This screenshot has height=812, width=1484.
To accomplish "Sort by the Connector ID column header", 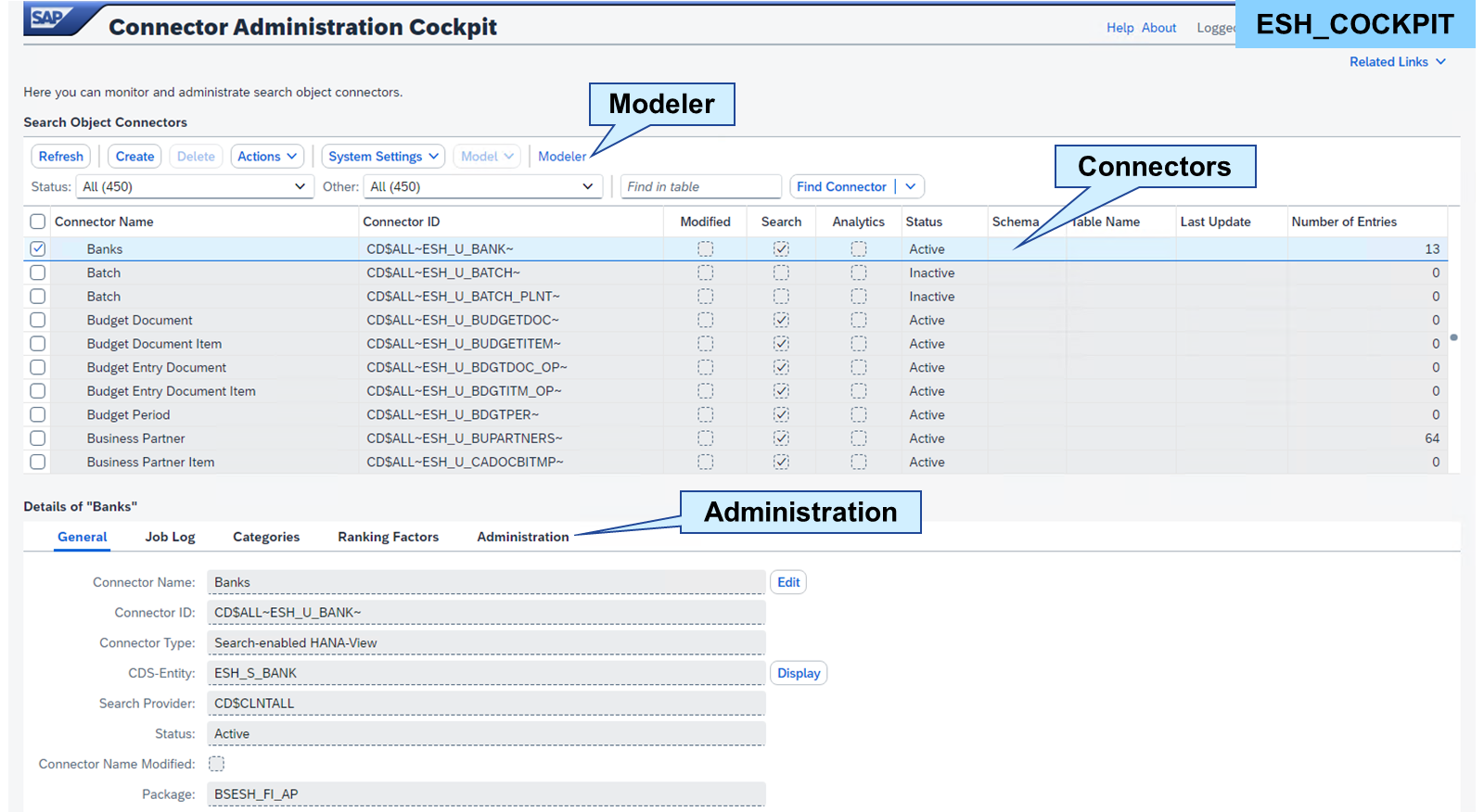I will (x=402, y=222).
